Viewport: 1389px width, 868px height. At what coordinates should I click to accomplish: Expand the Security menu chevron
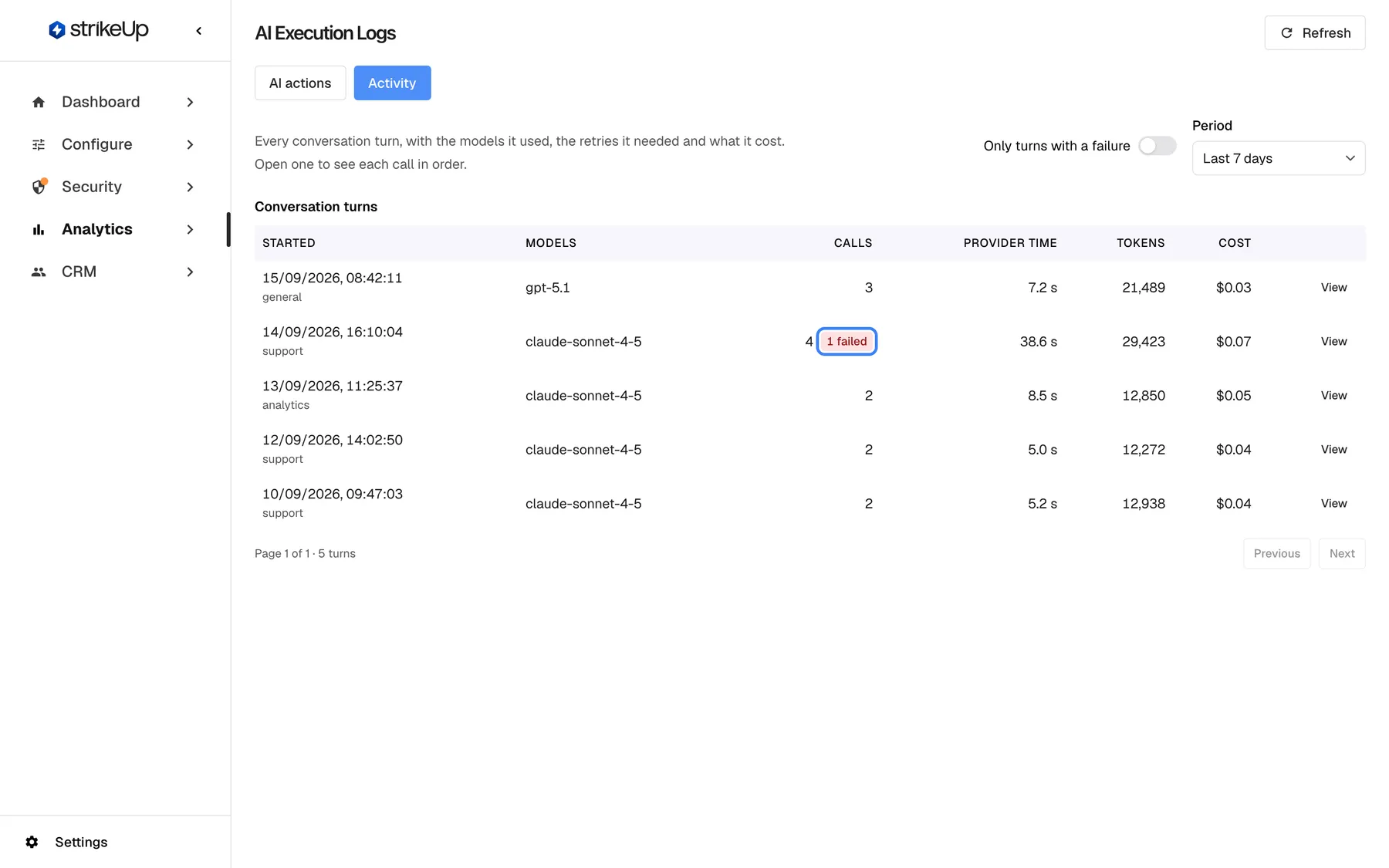[x=190, y=187]
